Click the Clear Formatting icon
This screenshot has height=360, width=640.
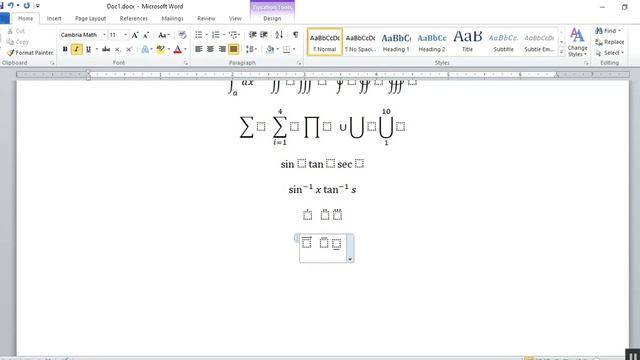point(182,35)
